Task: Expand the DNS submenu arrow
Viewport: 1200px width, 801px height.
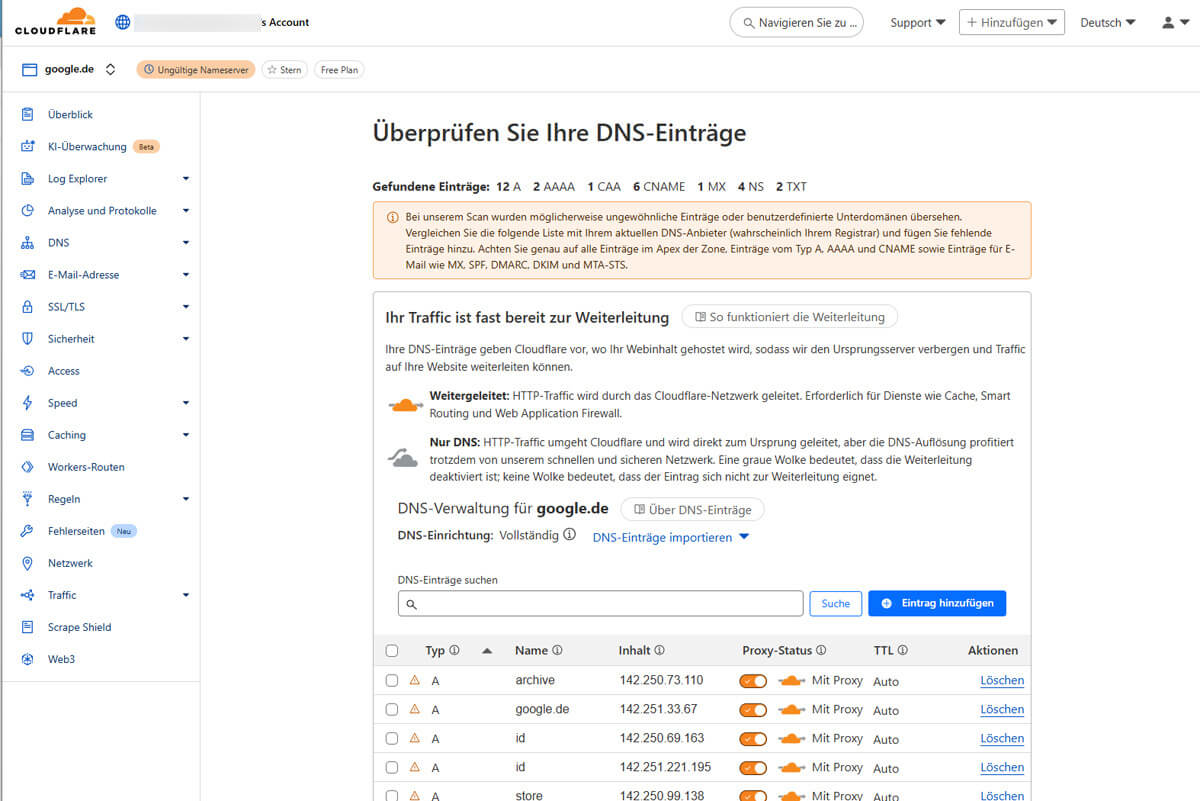Action: [x=186, y=243]
